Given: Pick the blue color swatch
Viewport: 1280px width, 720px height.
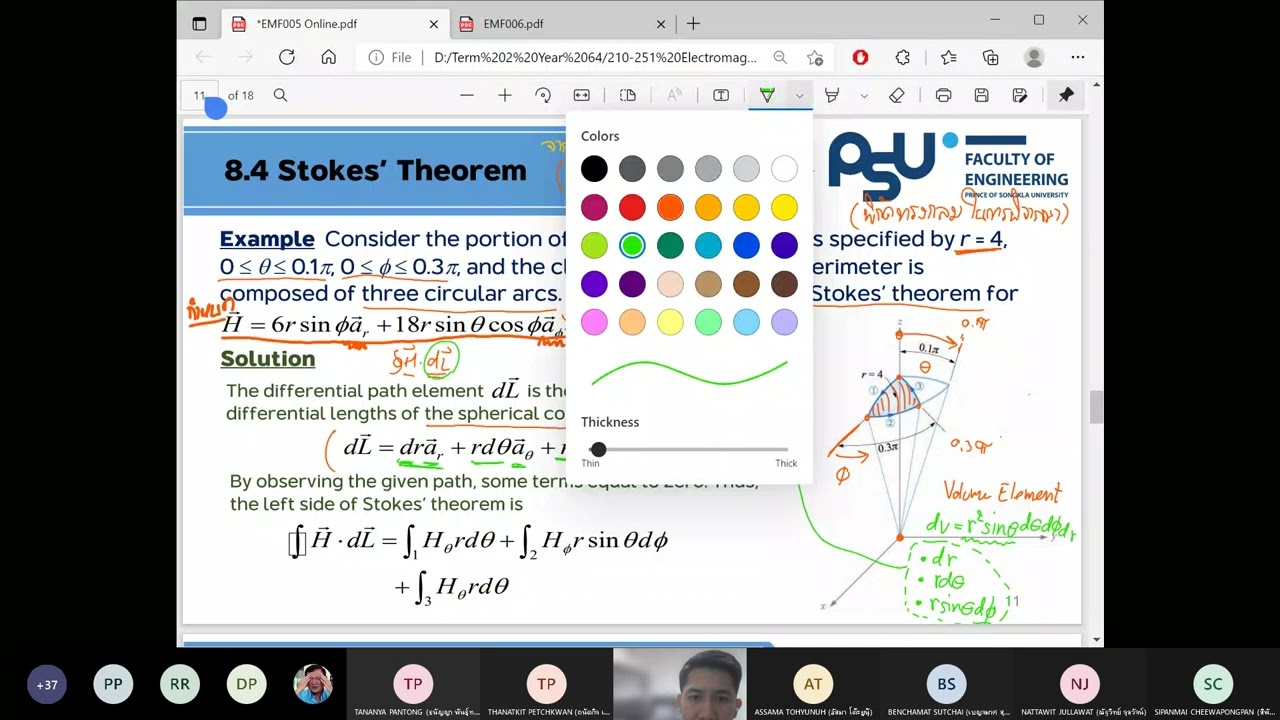Looking at the screenshot, I should coord(746,245).
